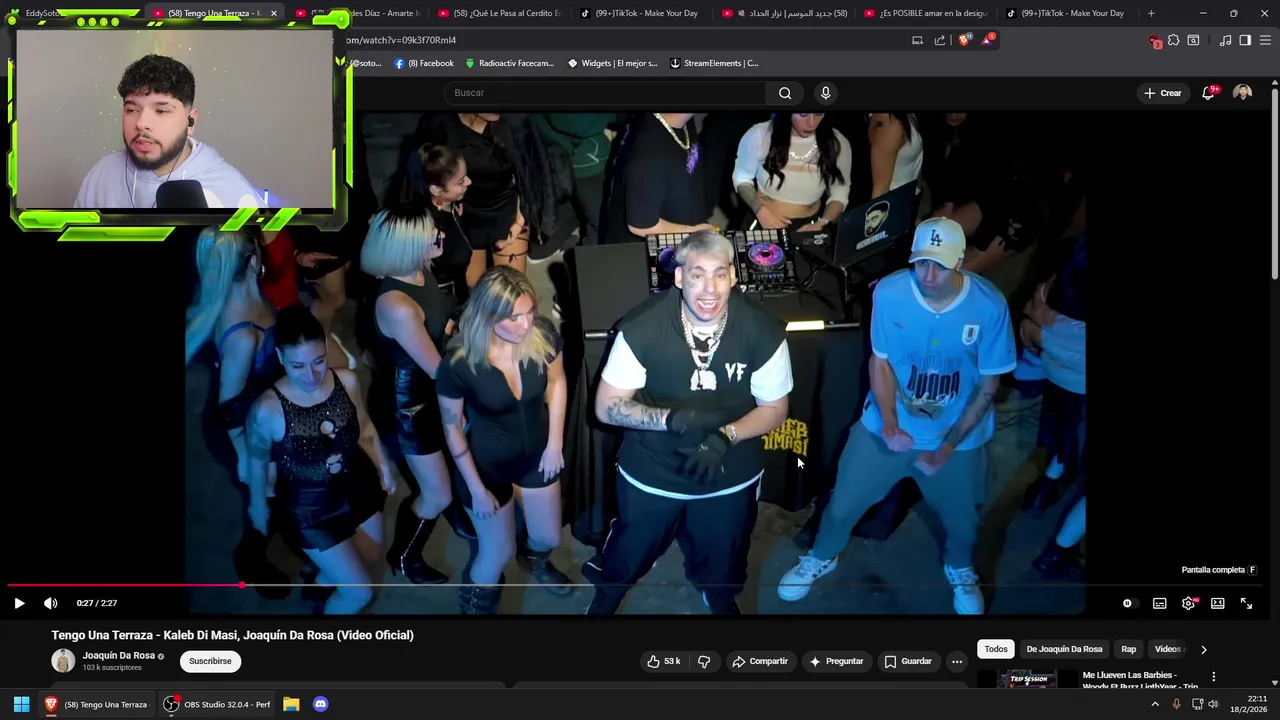1280x720 pixels.
Task: Open the StreamElements bookmark
Action: pos(714,63)
